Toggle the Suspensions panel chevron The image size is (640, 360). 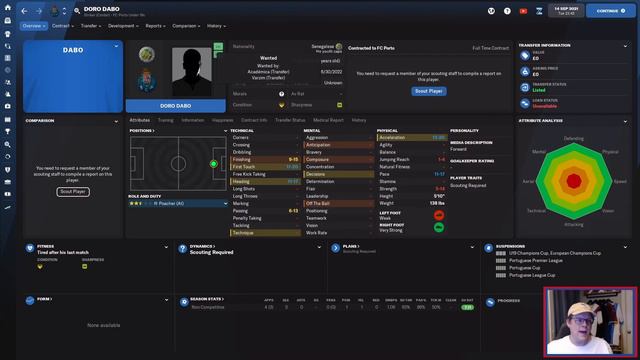(x=625, y=247)
